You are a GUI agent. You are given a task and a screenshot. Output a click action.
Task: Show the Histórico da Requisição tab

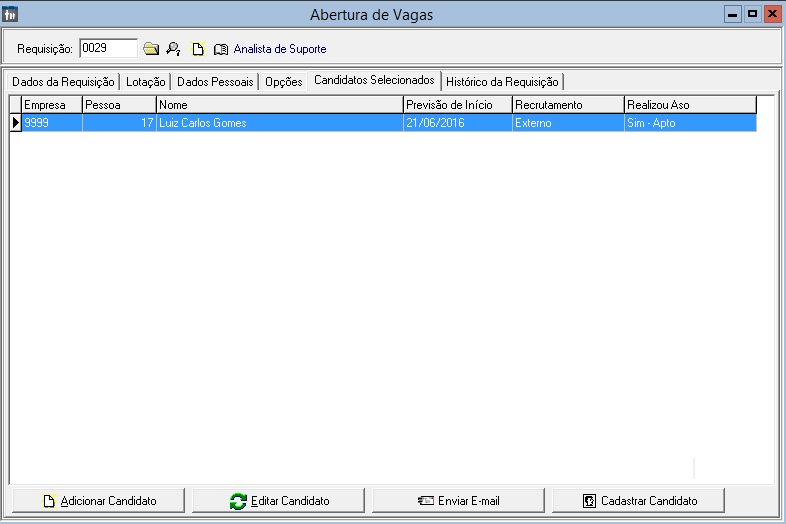click(x=502, y=82)
